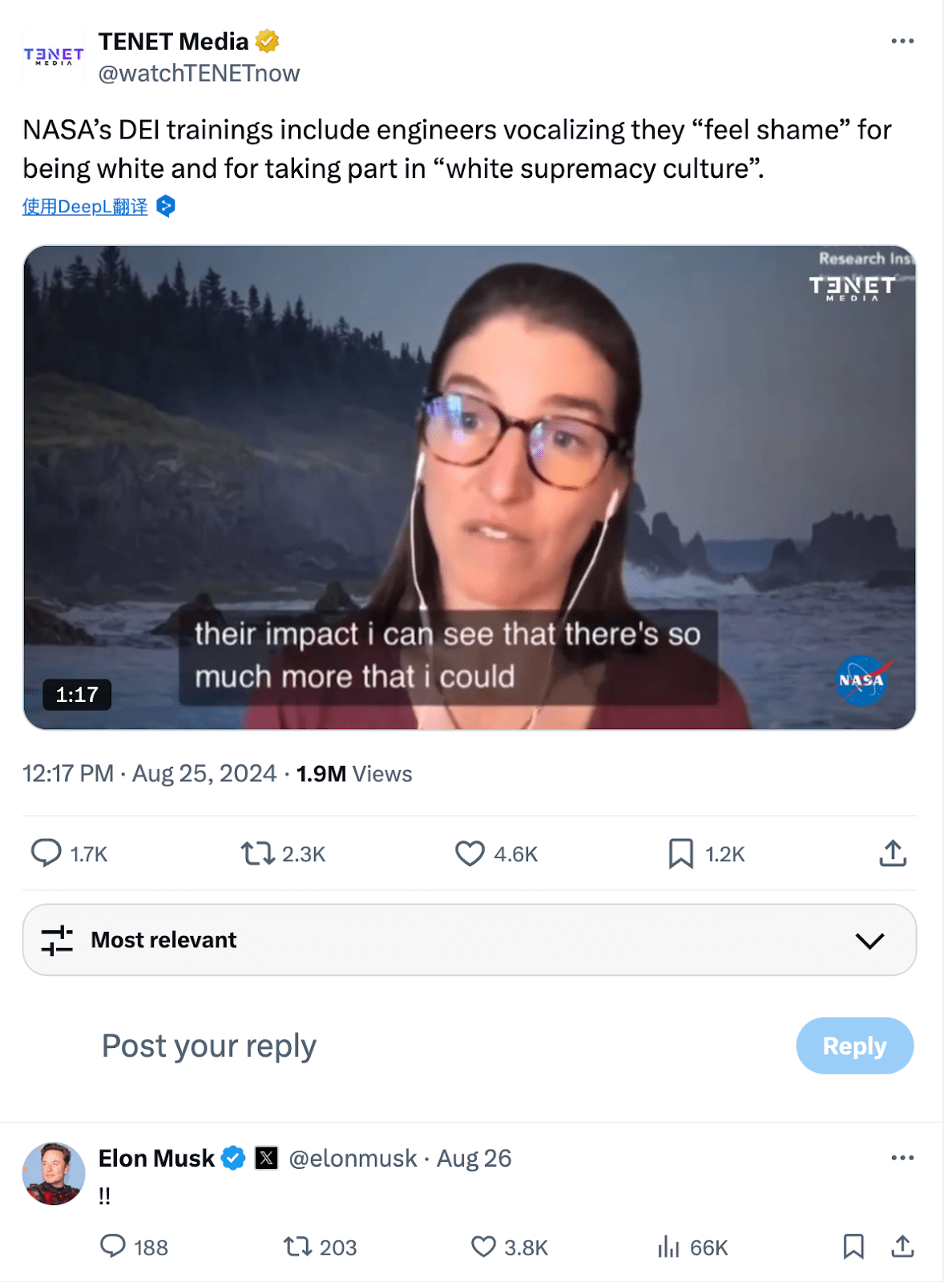Viewport: 952px width, 1282px height.
Task: Like Elon Musk's reply
Action: [483, 1247]
